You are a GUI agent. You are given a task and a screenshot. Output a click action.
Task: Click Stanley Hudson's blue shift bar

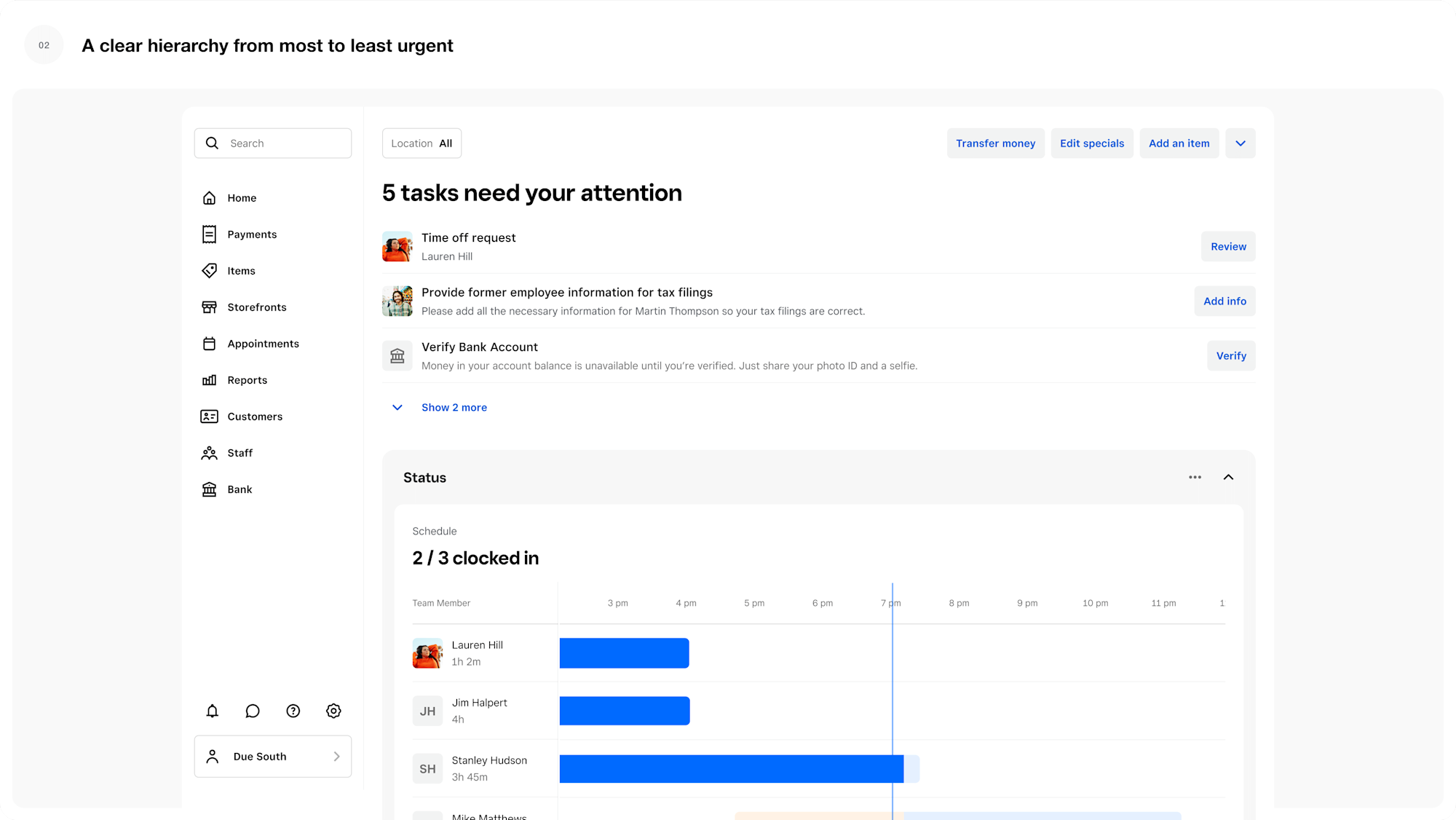(x=732, y=769)
